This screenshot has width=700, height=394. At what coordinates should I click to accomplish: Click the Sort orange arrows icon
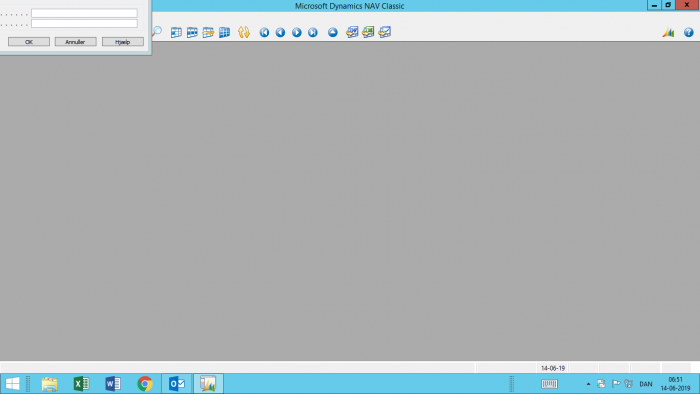coord(244,32)
